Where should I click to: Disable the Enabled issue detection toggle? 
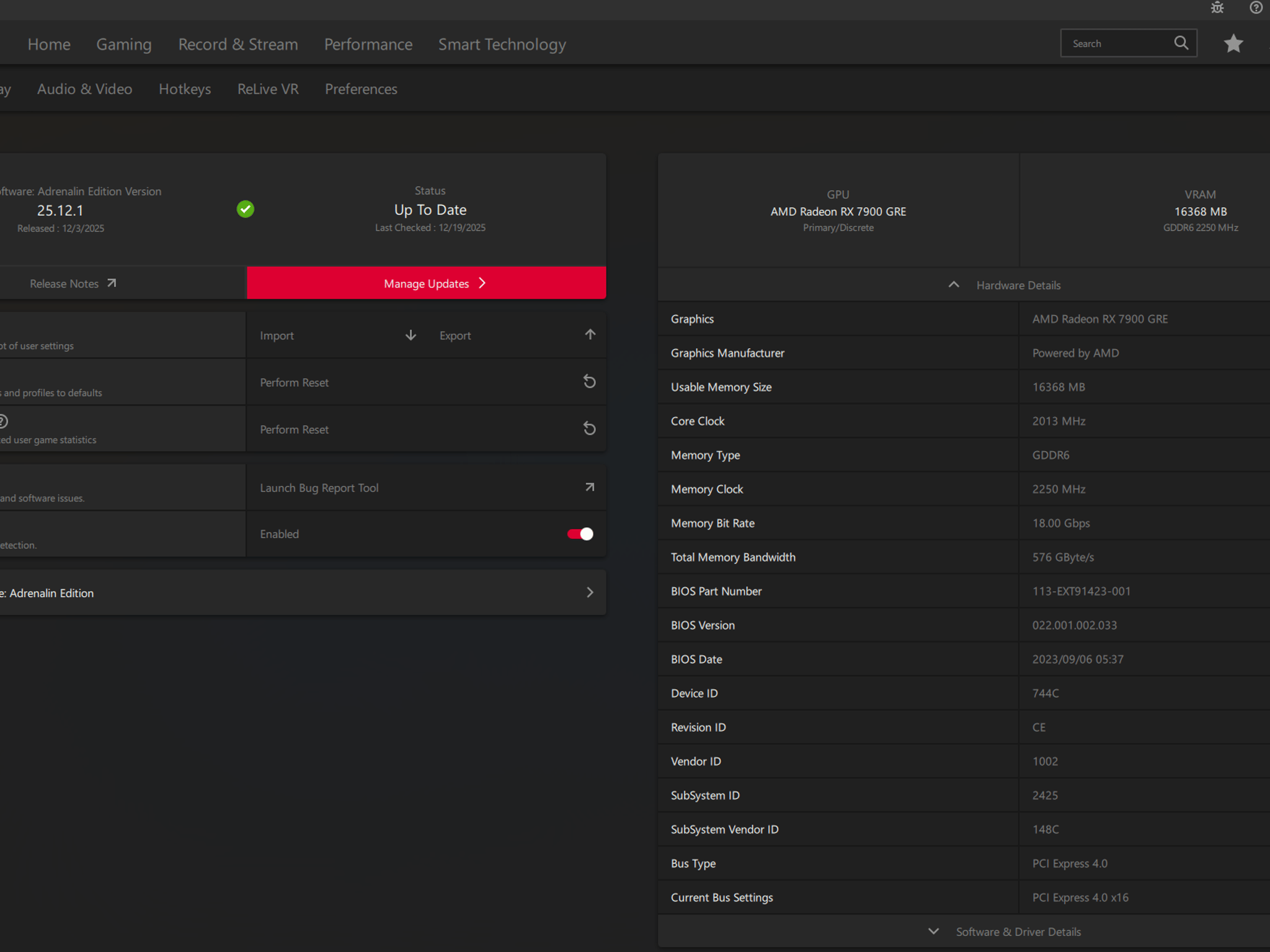click(x=580, y=534)
